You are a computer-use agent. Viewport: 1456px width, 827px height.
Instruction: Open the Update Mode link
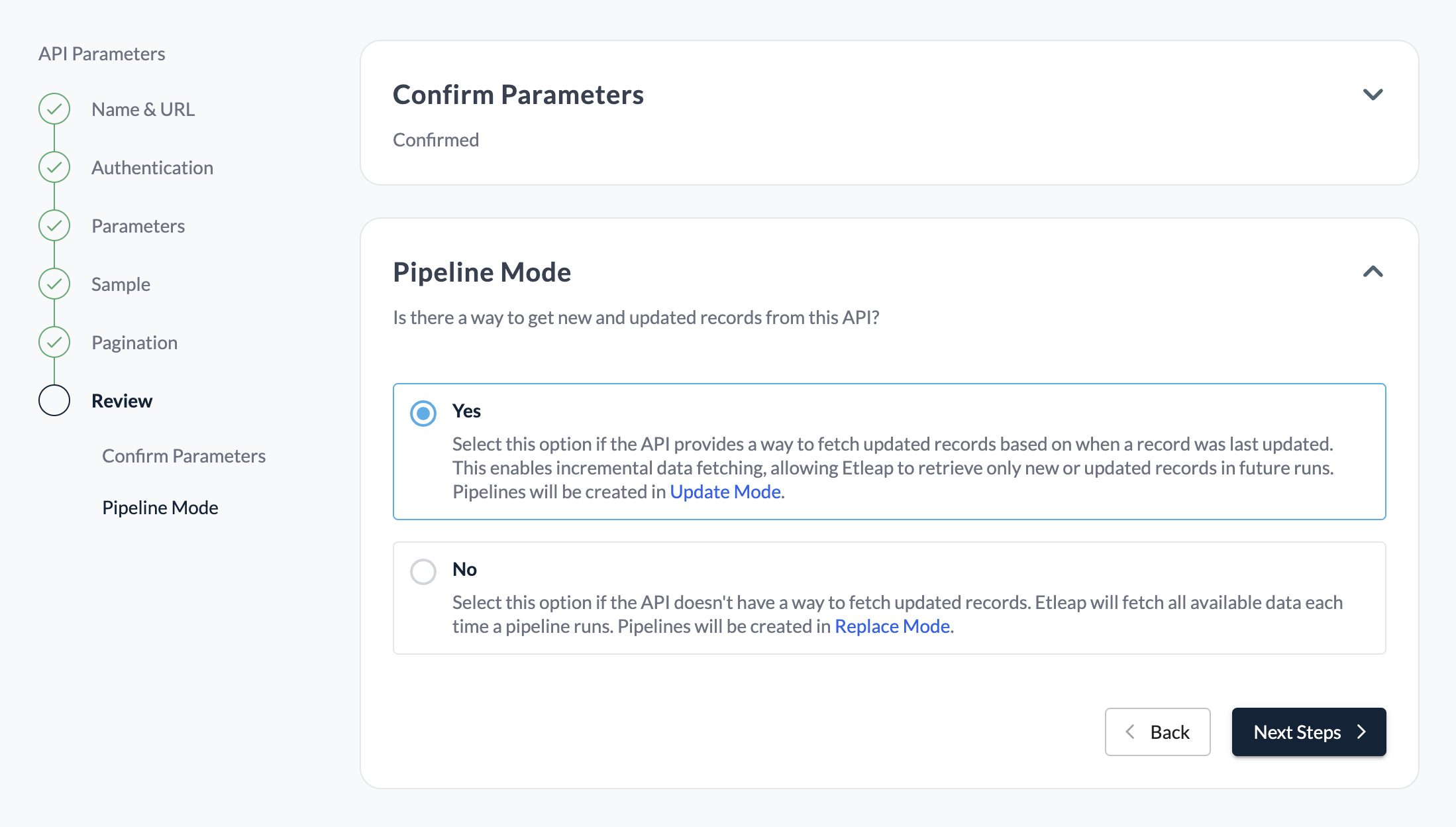pyautogui.click(x=725, y=492)
